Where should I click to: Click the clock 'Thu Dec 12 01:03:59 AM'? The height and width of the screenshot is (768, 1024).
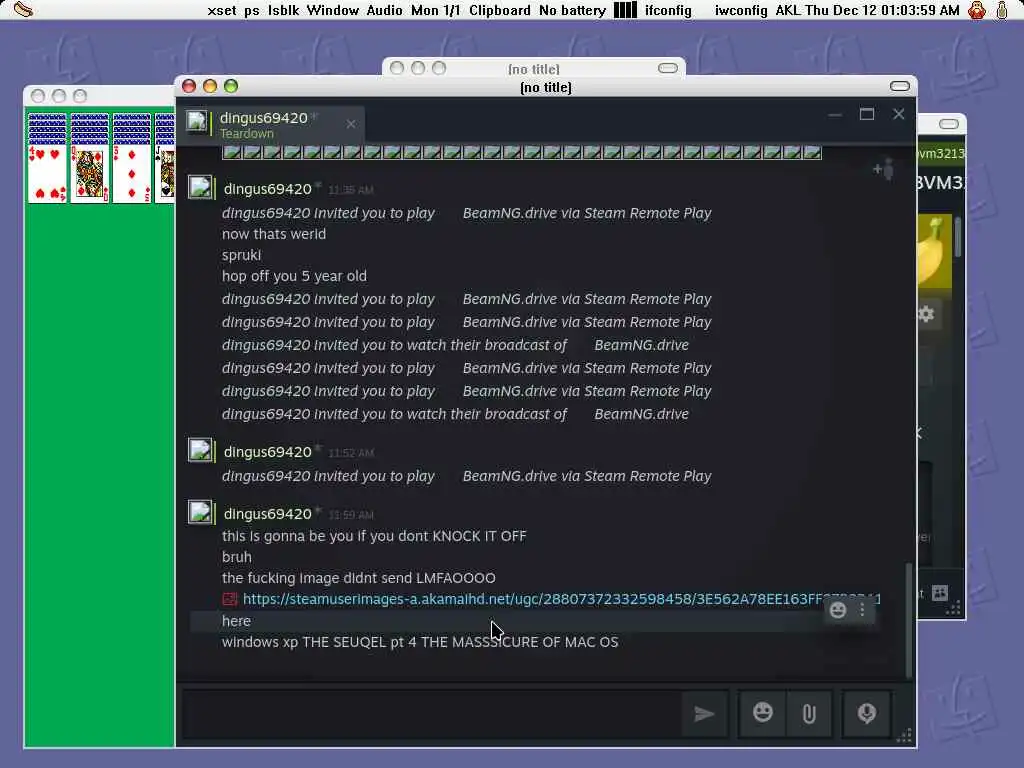pos(882,10)
